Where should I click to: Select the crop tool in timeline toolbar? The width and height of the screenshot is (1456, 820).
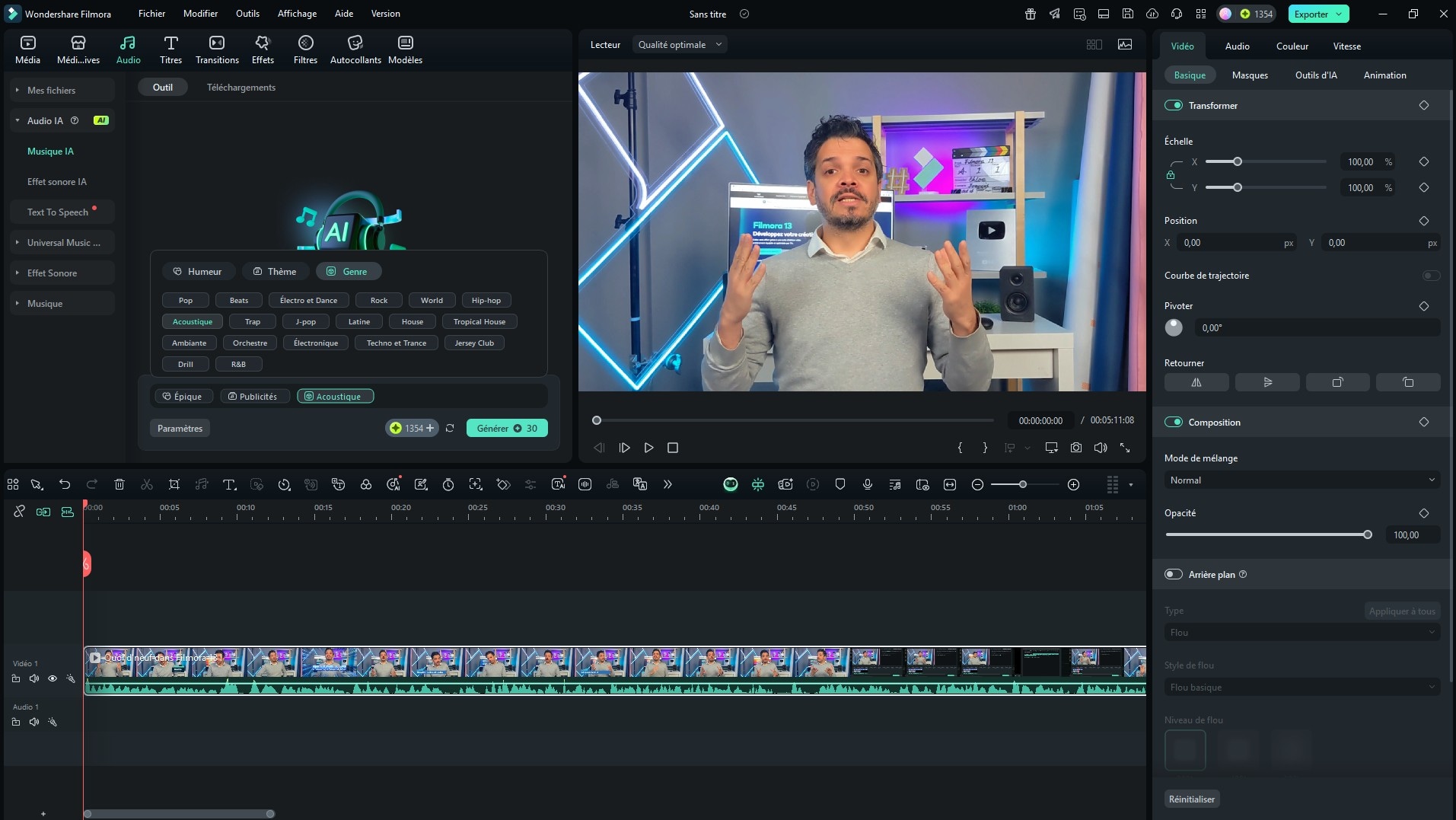tap(174, 484)
